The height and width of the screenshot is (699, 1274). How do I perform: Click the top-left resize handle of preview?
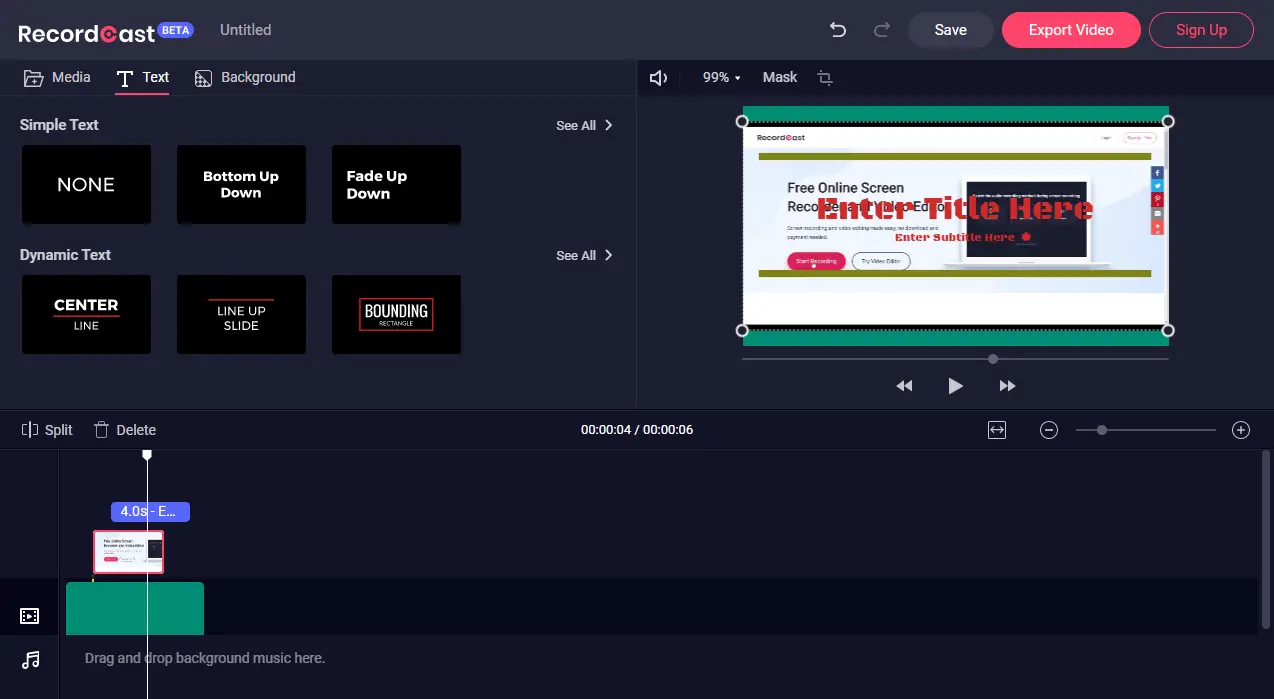tap(742, 121)
